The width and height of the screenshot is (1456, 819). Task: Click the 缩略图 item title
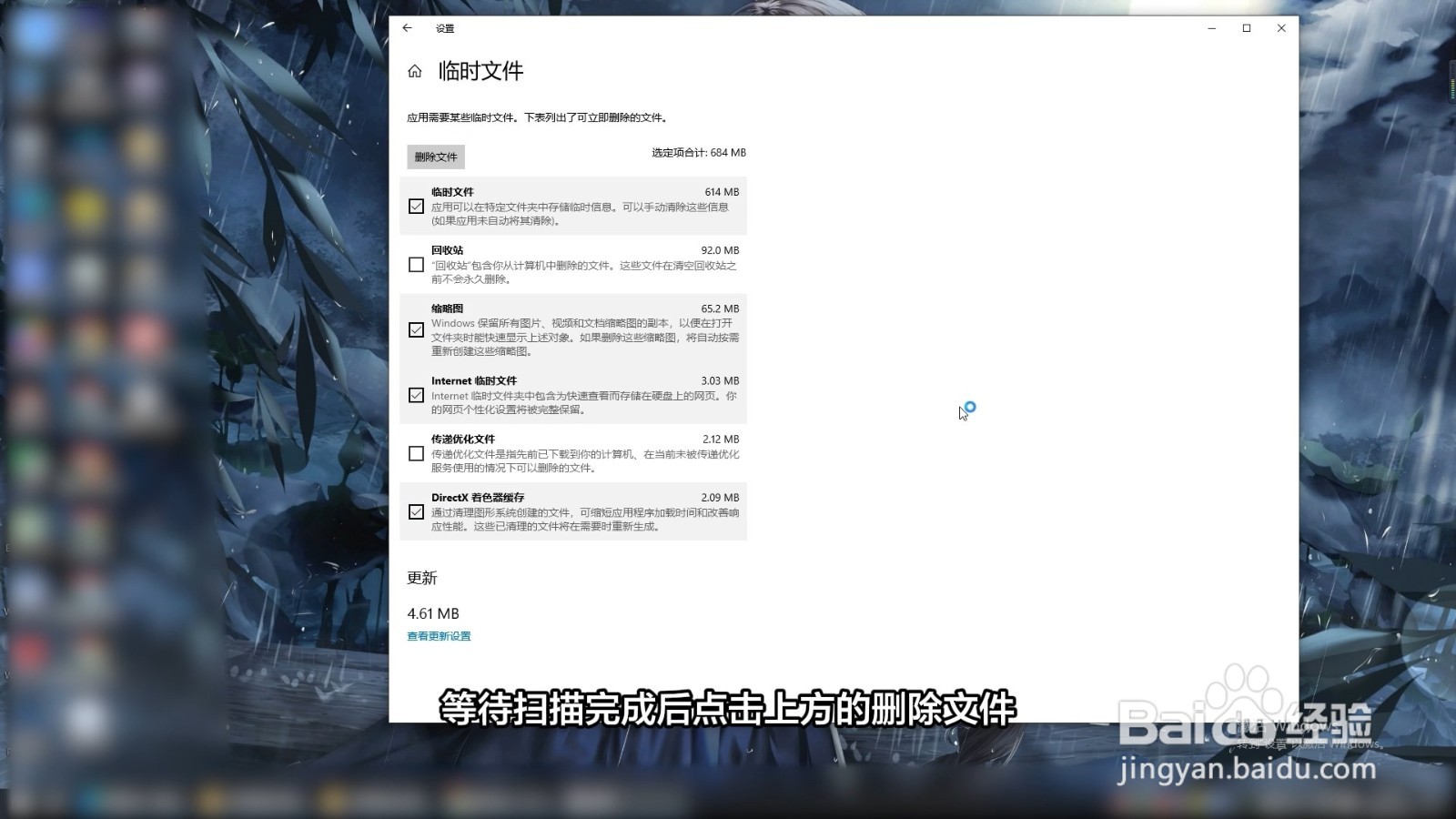447,308
